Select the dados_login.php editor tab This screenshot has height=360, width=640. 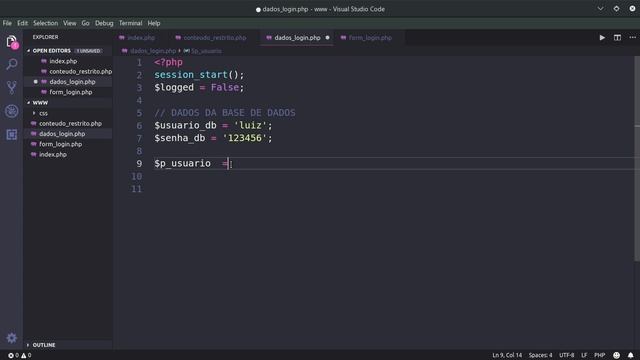coord(297,38)
